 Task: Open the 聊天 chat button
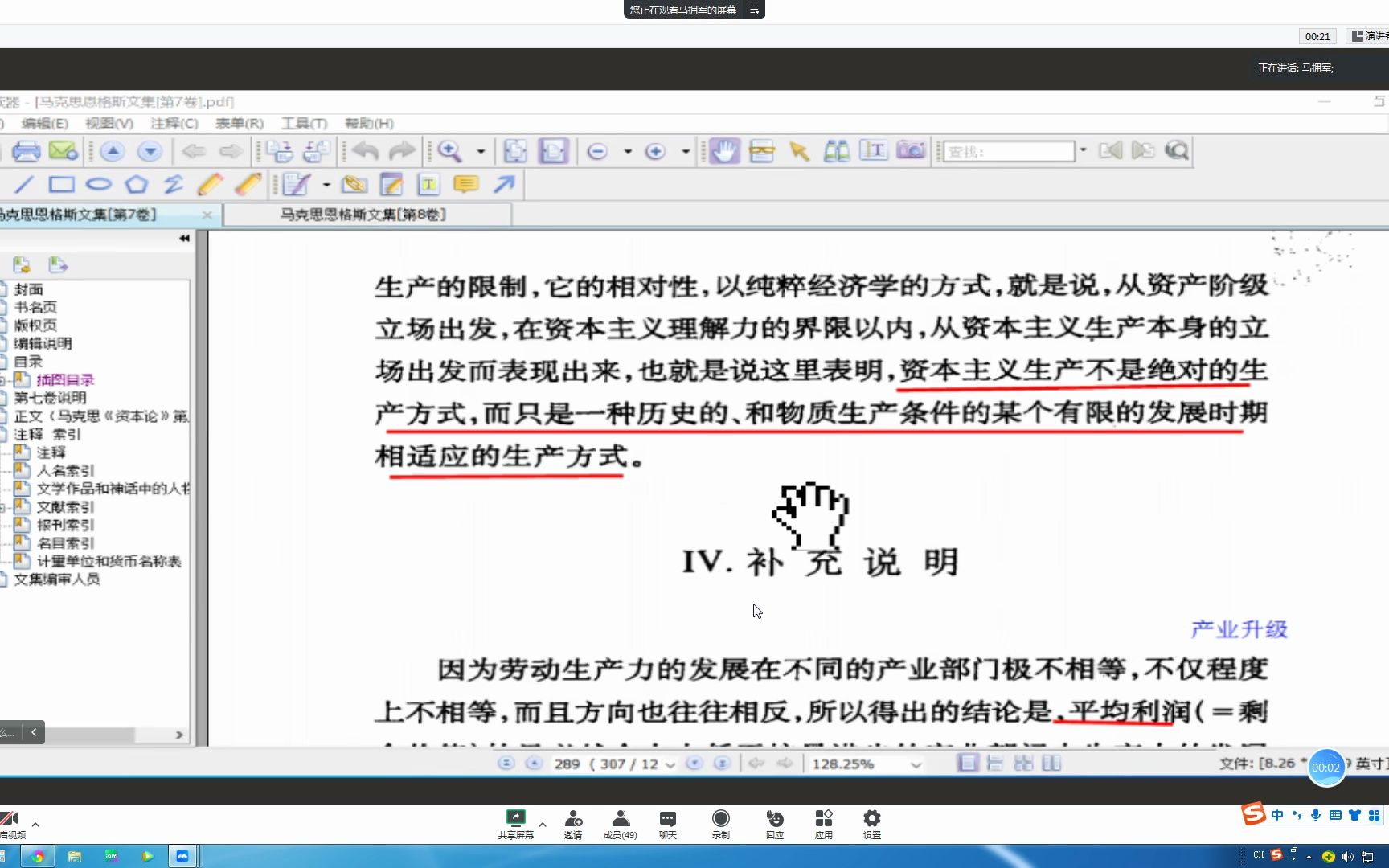[x=668, y=825]
